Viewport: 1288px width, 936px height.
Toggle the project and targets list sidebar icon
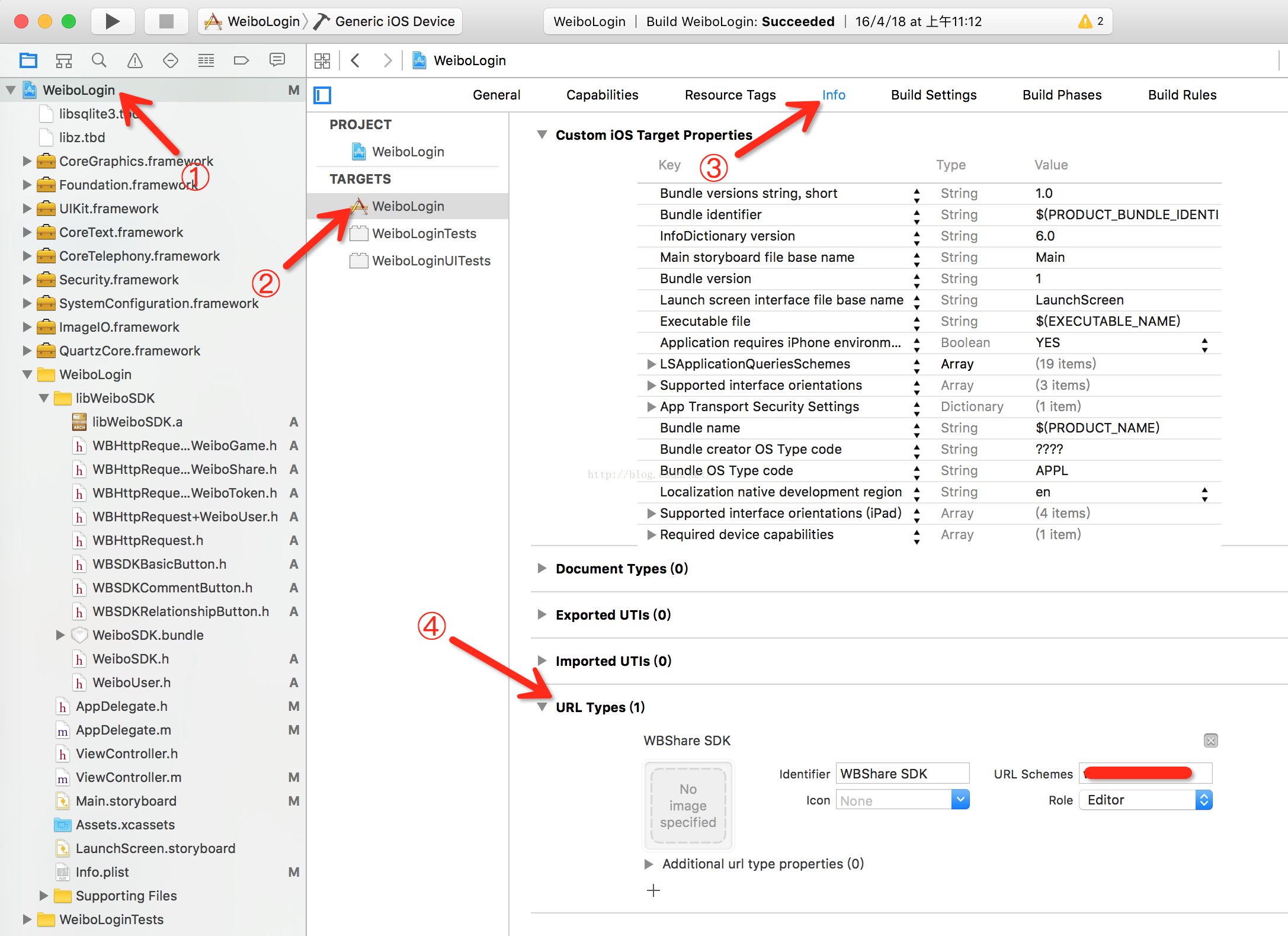(322, 95)
